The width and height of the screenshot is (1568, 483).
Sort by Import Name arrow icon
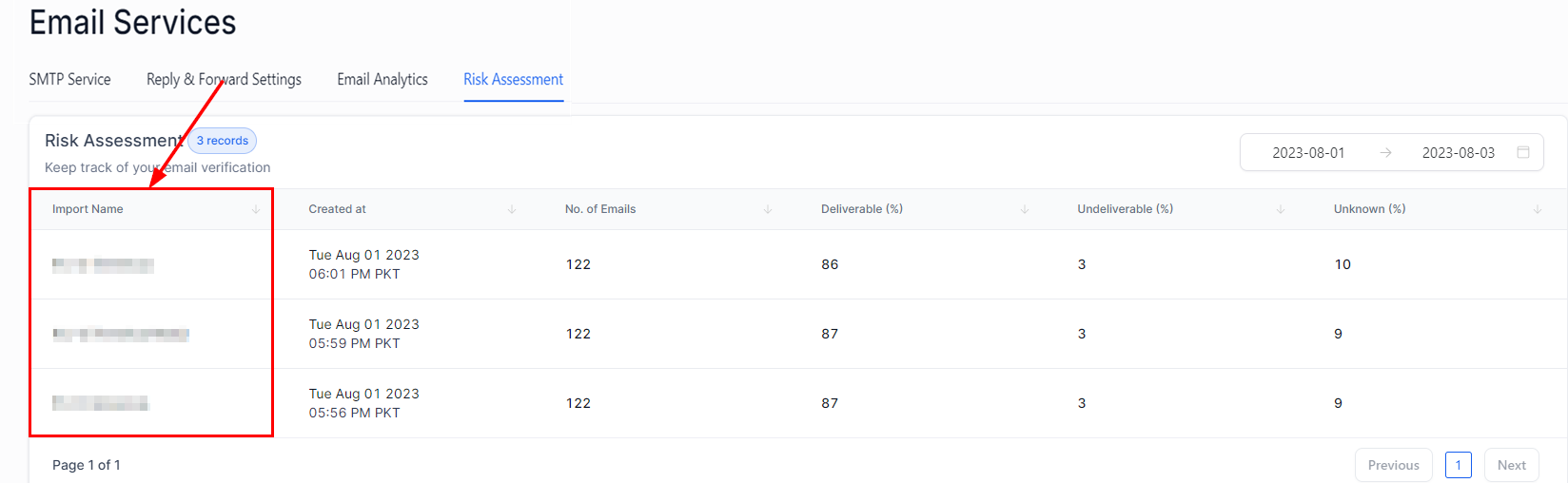tap(256, 209)
